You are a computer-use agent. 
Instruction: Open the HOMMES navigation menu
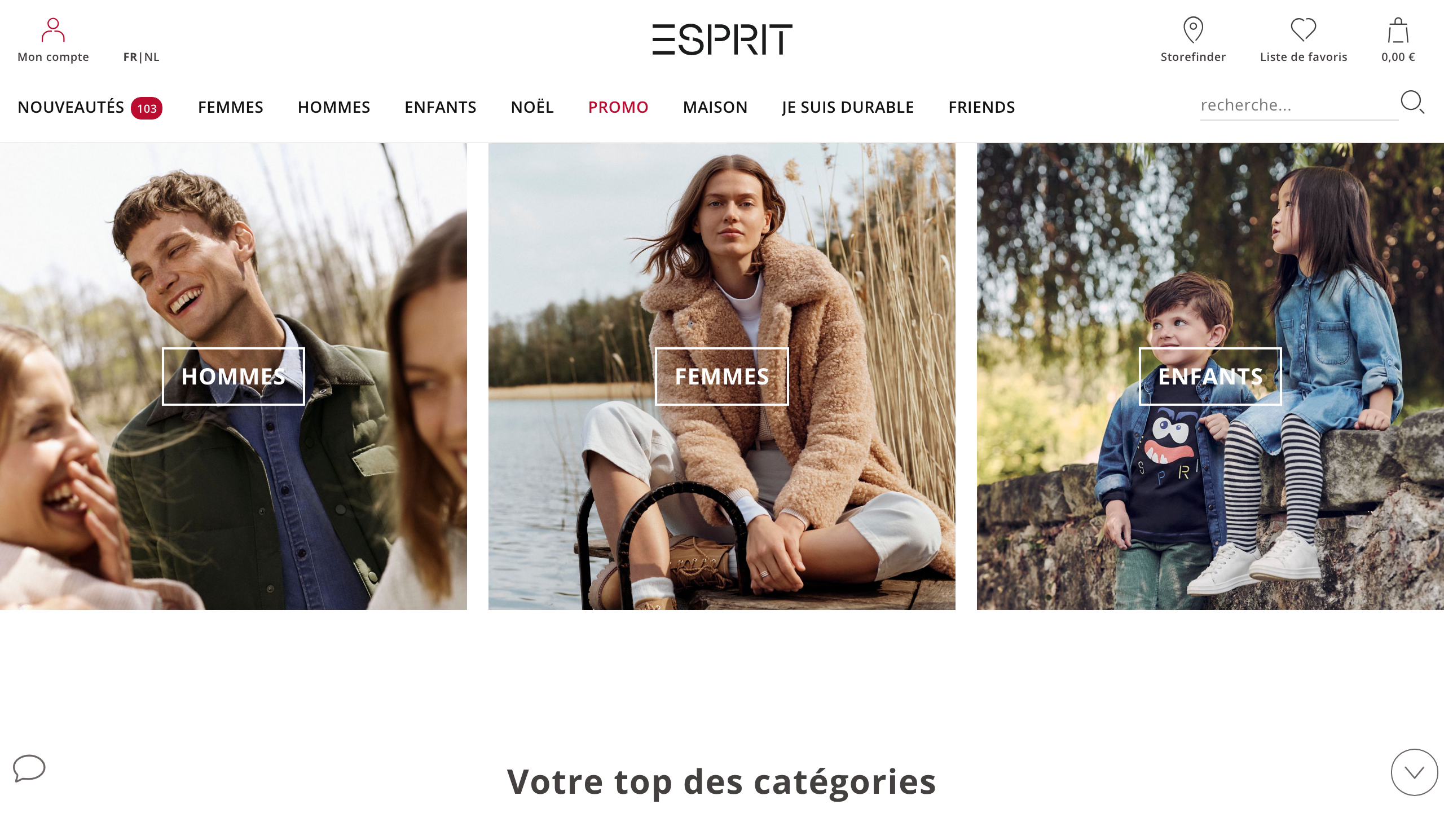click(x=333, y=107)
